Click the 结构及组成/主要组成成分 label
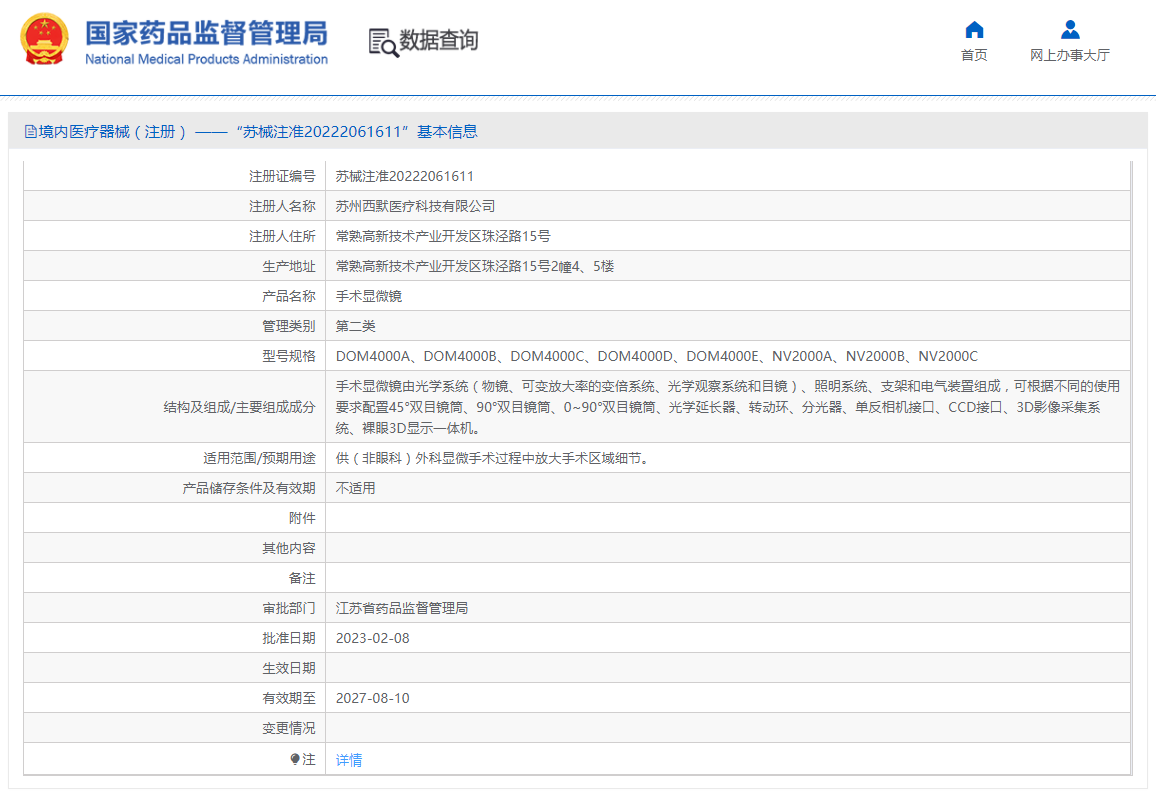Screen dimensions: 1156x793 (x=240, y=408)
